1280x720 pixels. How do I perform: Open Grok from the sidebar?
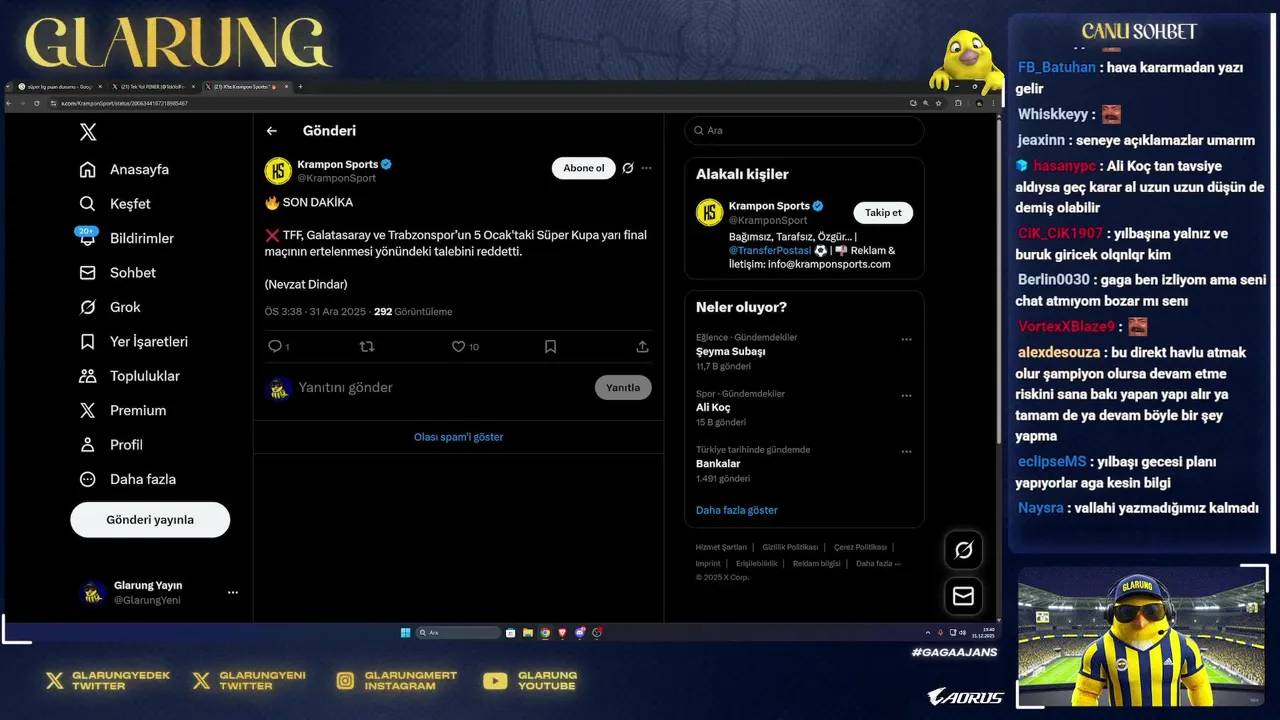[x=110, y=307]
